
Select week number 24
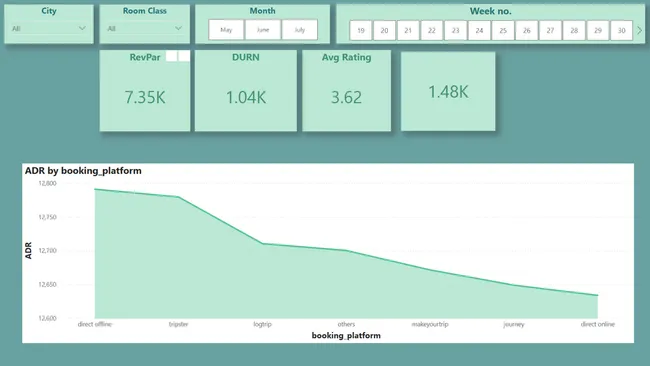click(x=479, y=30)
